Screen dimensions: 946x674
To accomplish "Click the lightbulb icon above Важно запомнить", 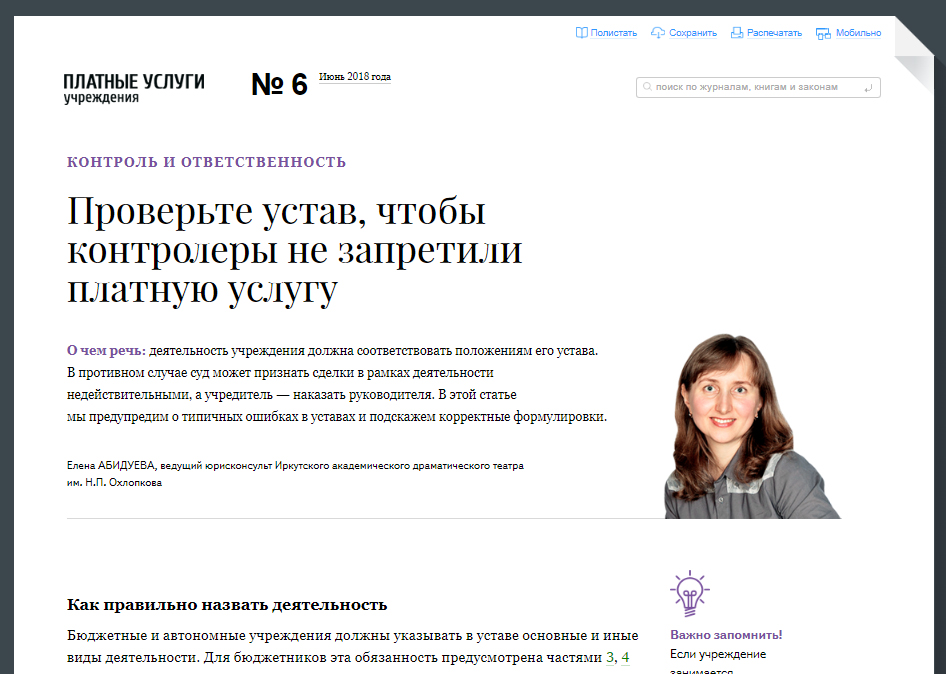I will [x=689, y=594].
